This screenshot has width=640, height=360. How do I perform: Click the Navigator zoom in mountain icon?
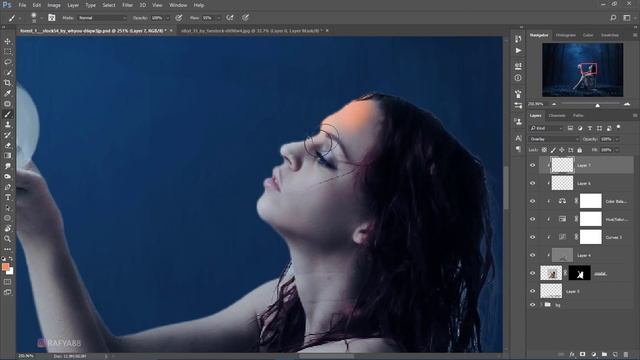tap(627, 104)
